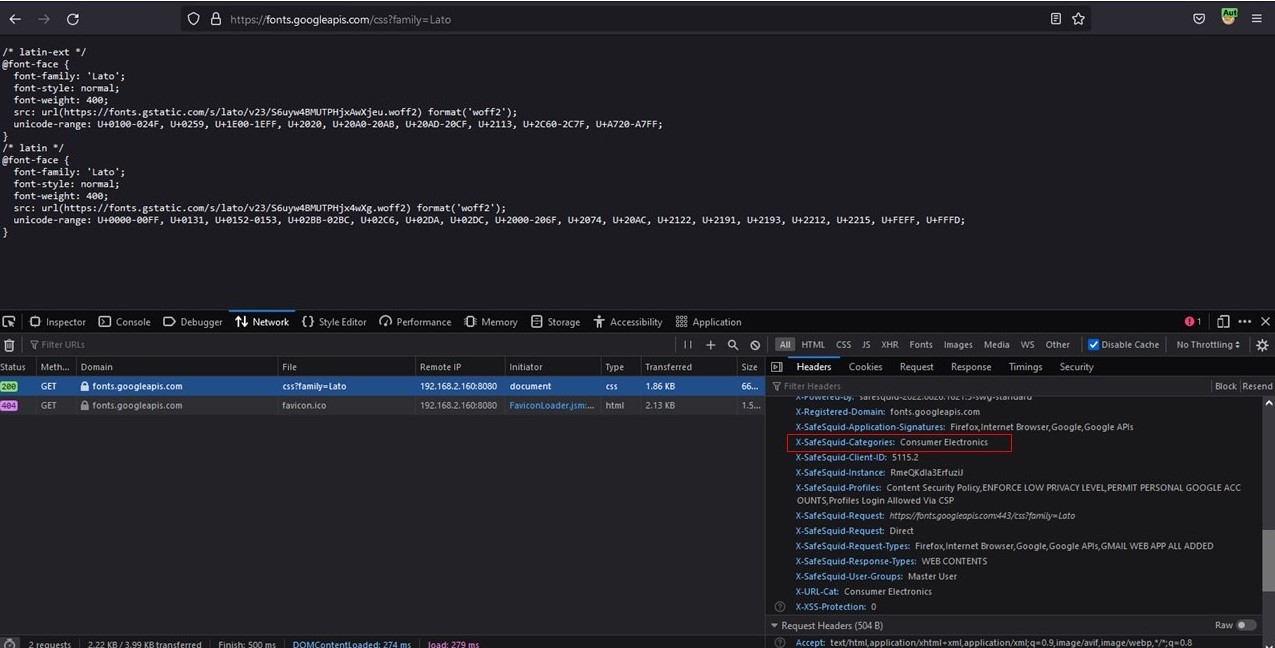This screenshot has height=648, width=1275.
Task: Click the padlock site security icon
Action: [216, 19]
